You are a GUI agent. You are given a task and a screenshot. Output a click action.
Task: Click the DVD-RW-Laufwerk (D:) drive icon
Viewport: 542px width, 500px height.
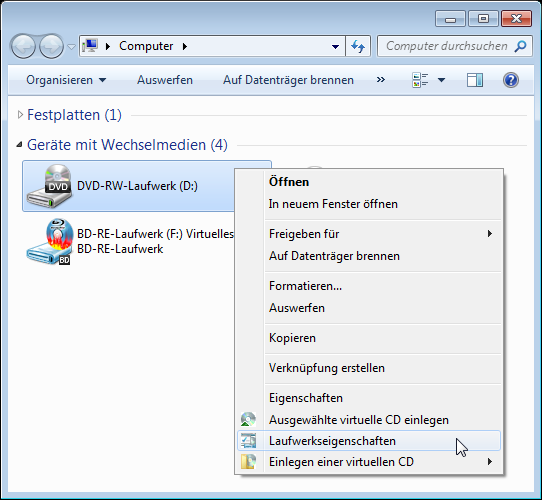click(49, 186)
